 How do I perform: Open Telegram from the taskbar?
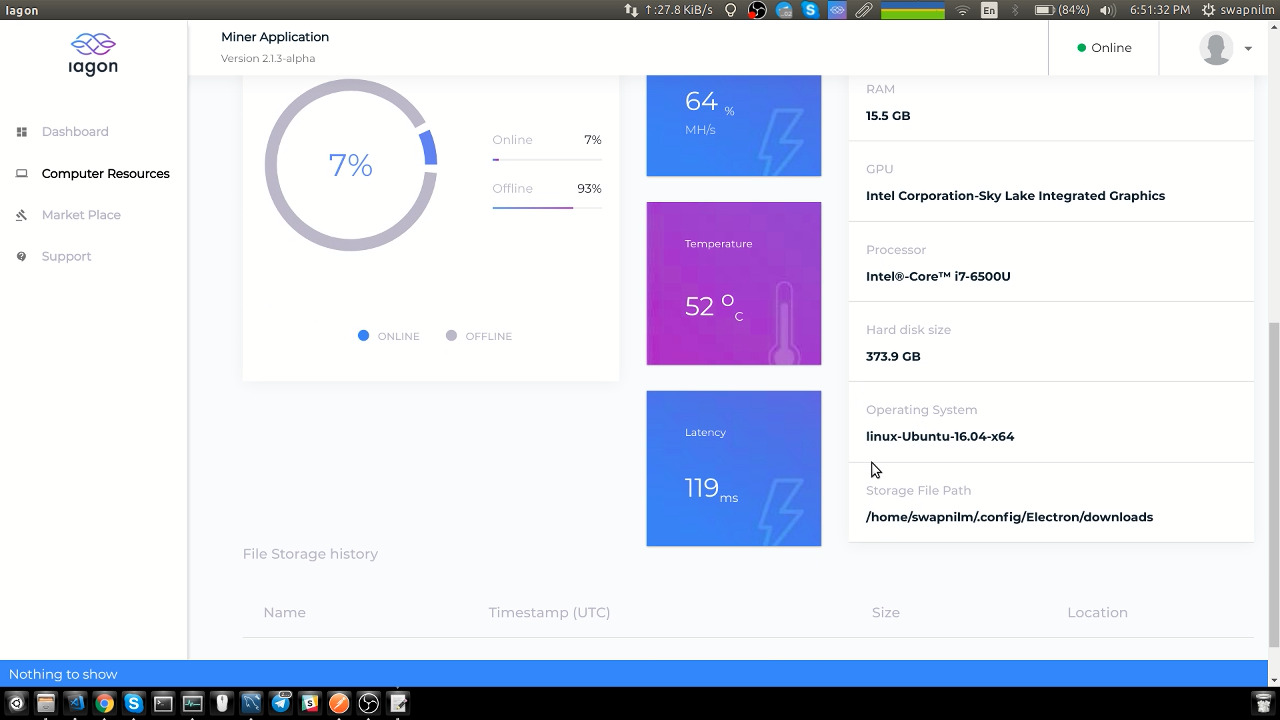280,703
